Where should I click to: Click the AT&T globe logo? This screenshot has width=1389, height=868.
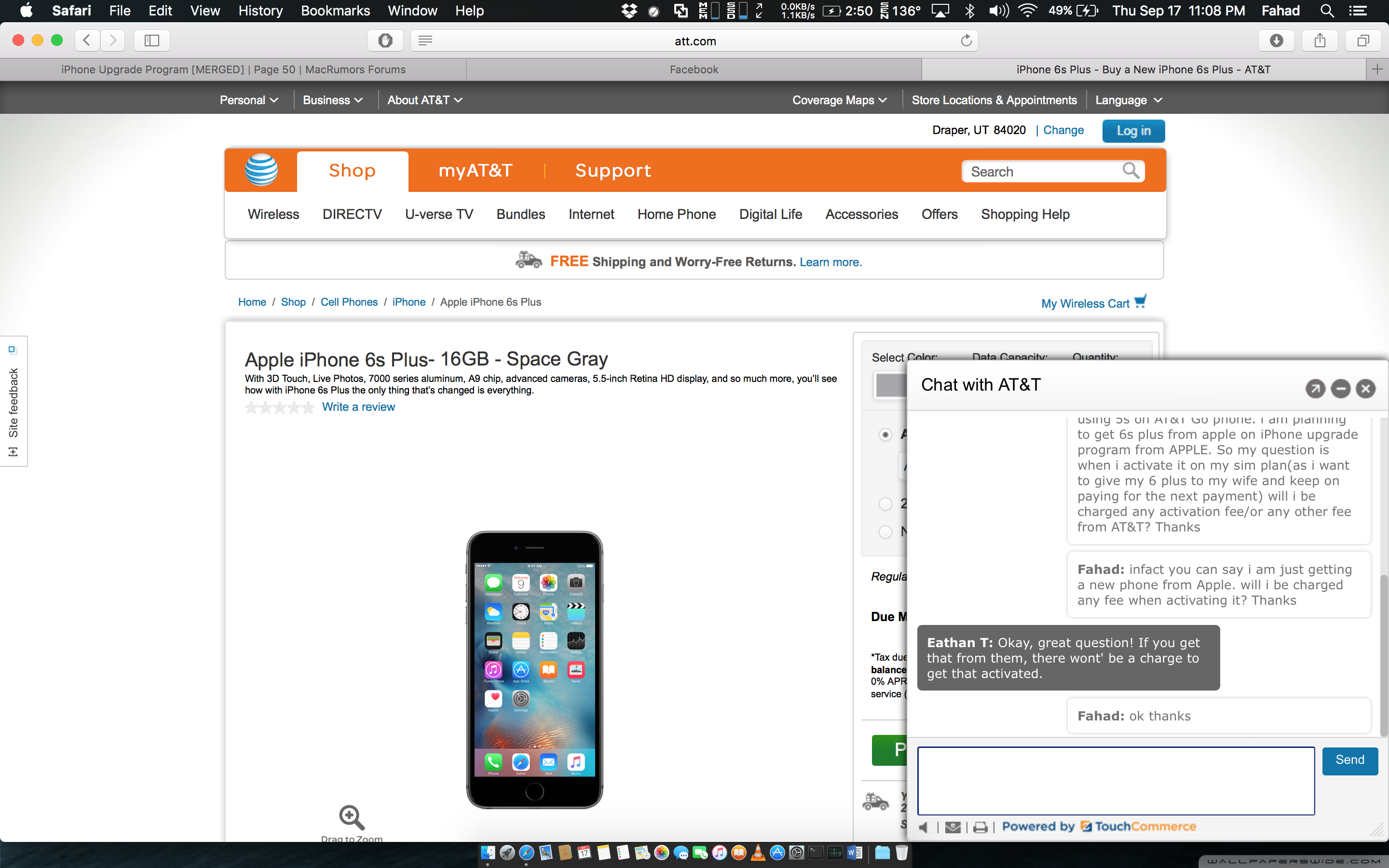click(261, 170)
